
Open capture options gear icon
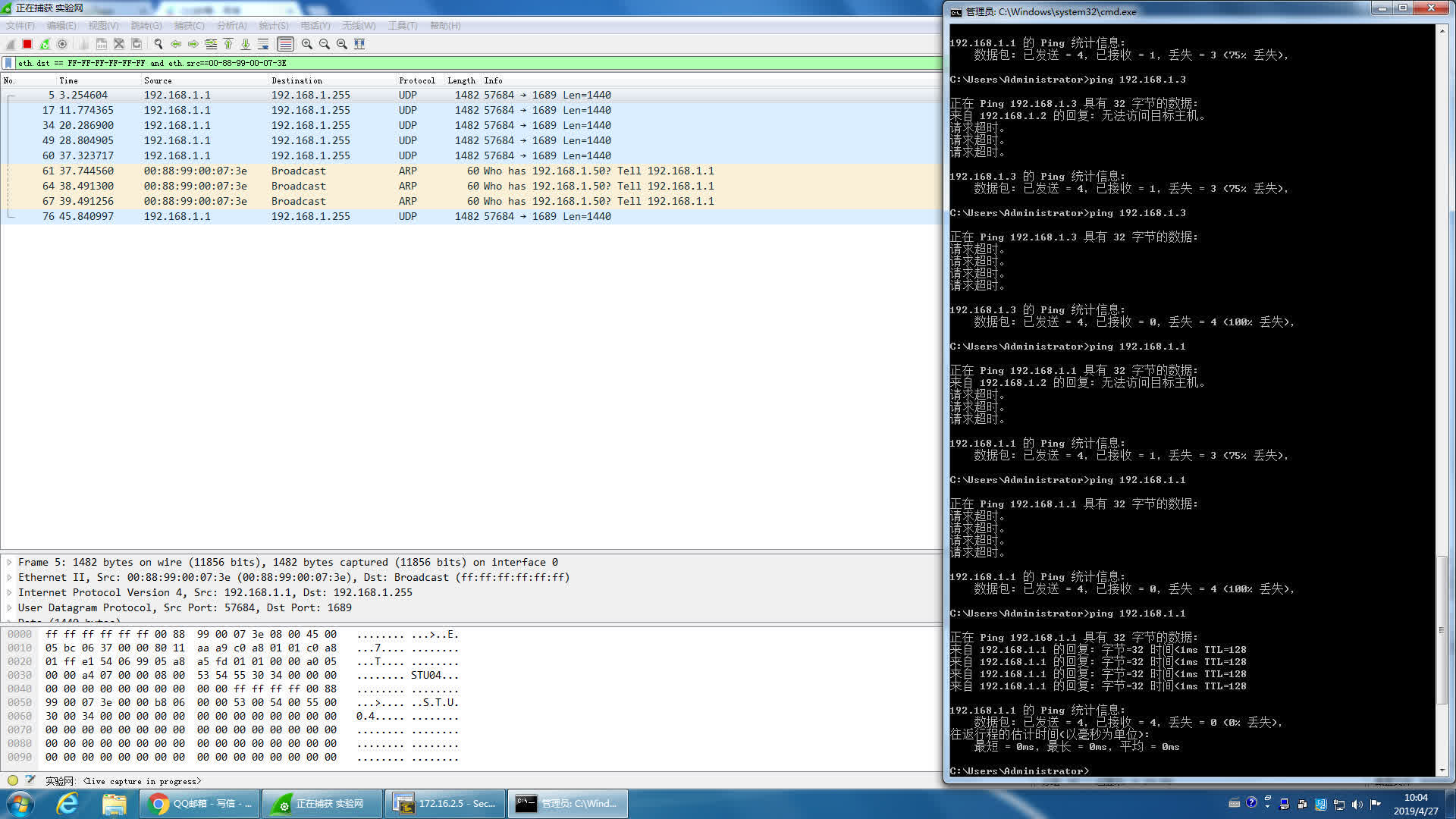point(62,44)
